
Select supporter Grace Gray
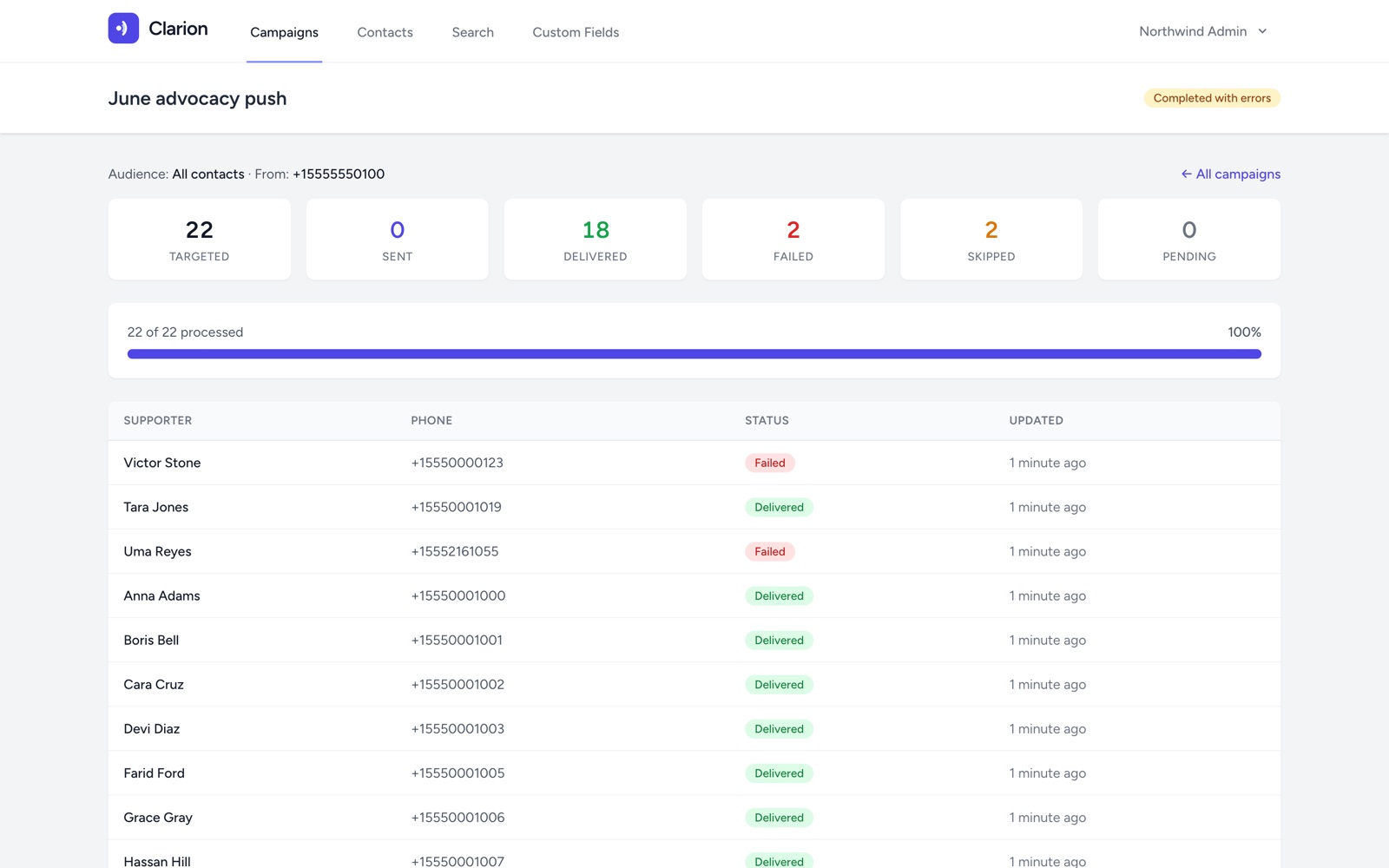point(158,817)
